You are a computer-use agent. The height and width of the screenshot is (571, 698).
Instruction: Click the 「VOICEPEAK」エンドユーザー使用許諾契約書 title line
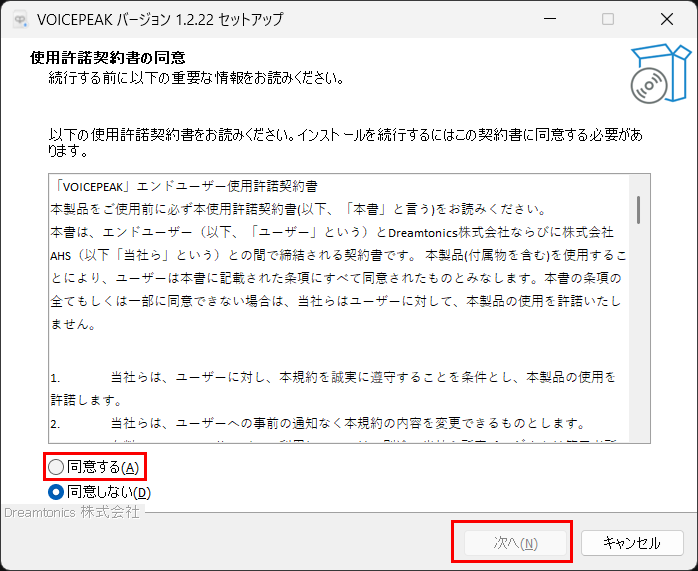pyautogui.click(x=184, y=186)
